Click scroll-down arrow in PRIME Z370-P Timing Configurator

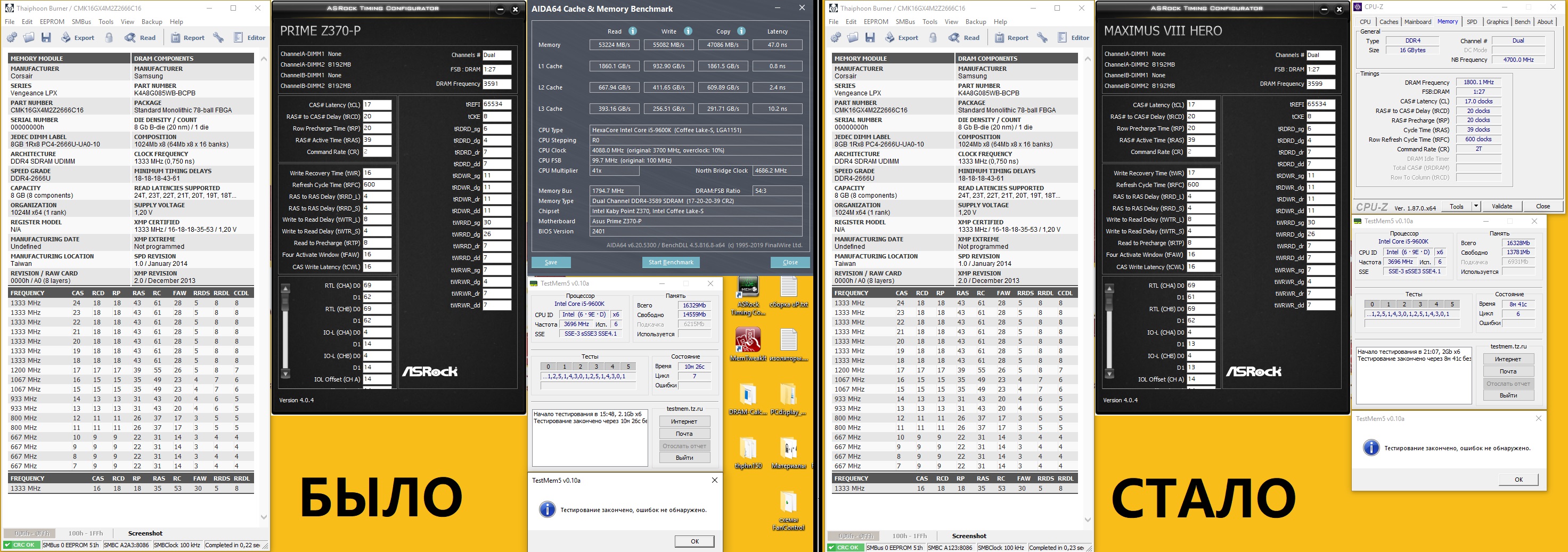point(285,374)
